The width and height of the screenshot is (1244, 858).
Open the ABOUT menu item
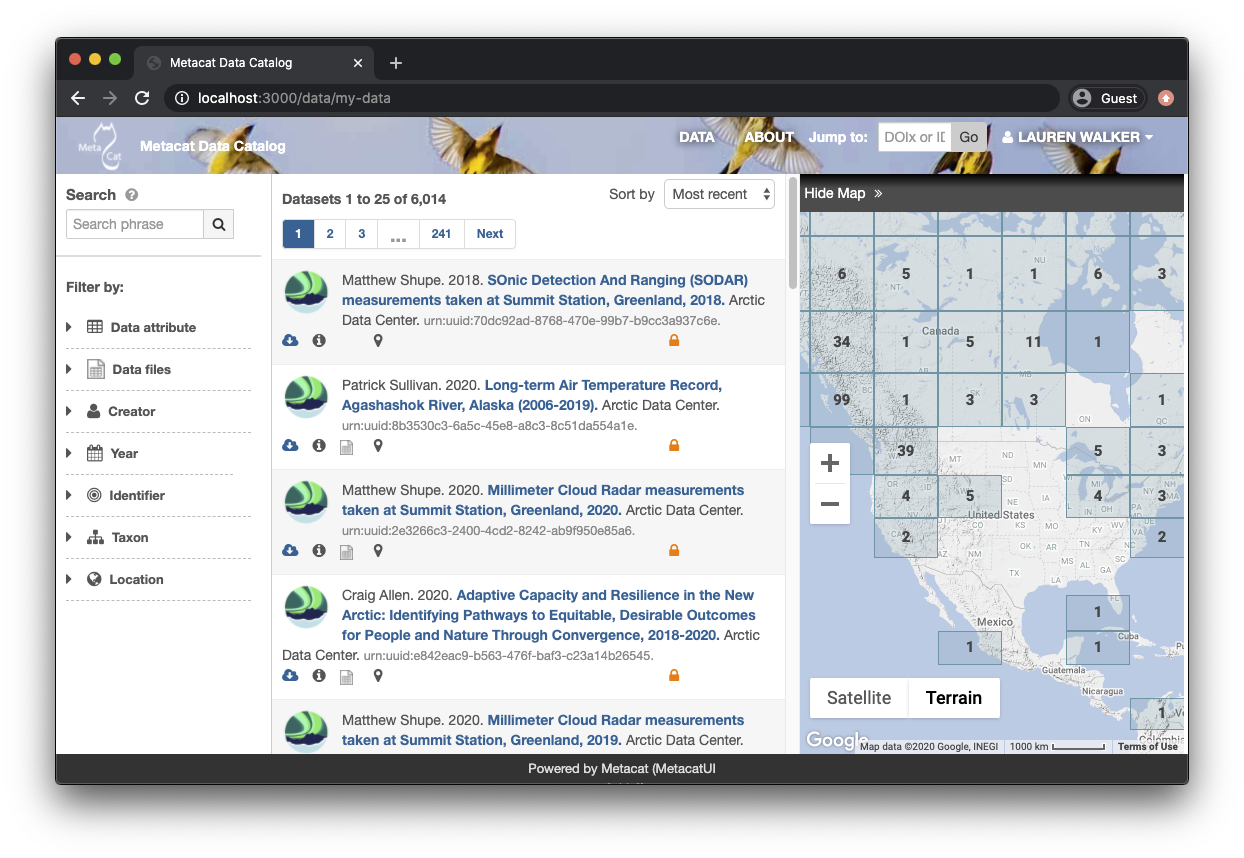[x=769, y=137]
